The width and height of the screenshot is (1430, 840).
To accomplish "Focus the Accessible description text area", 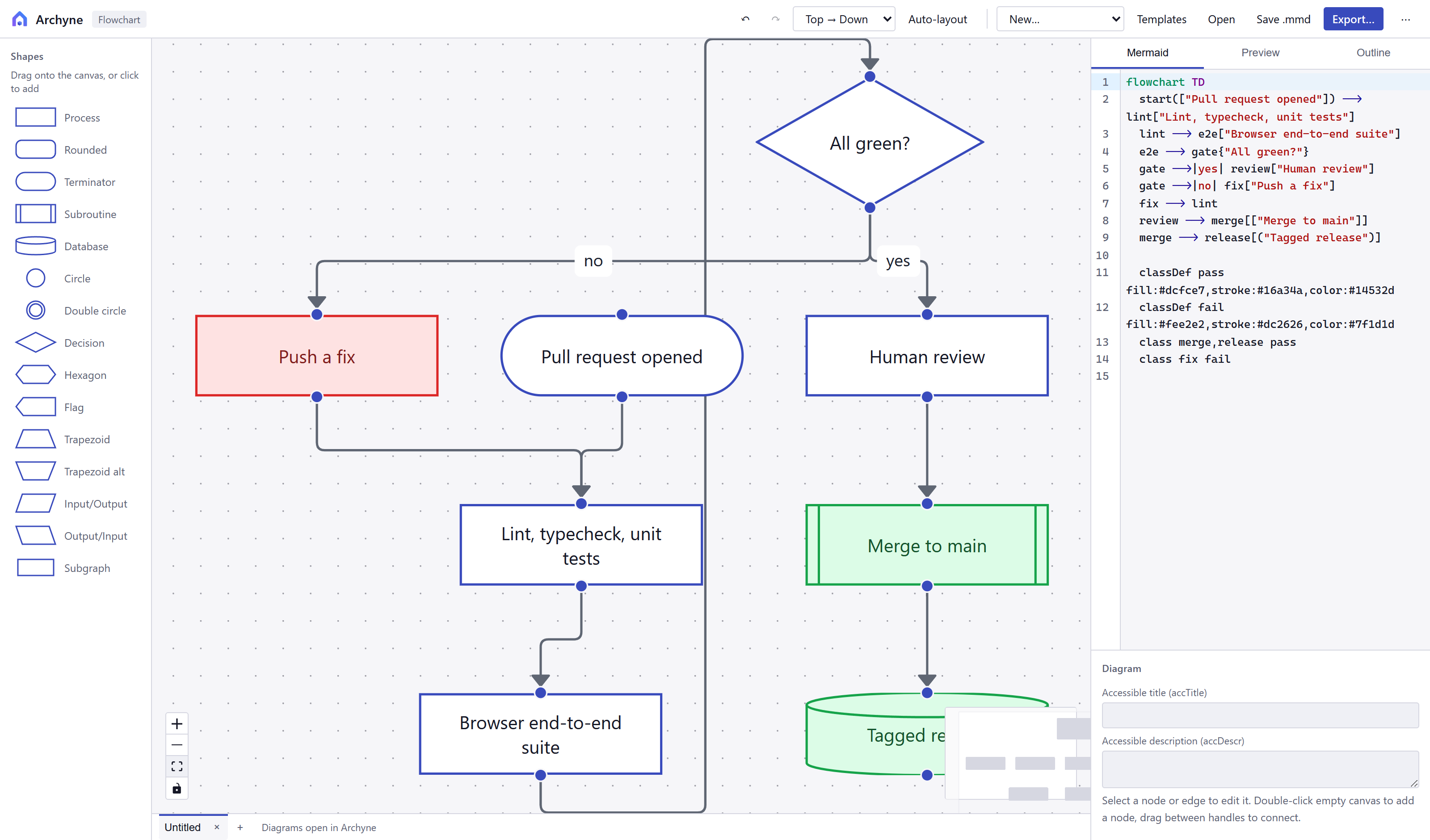I will coord(1260,769).
